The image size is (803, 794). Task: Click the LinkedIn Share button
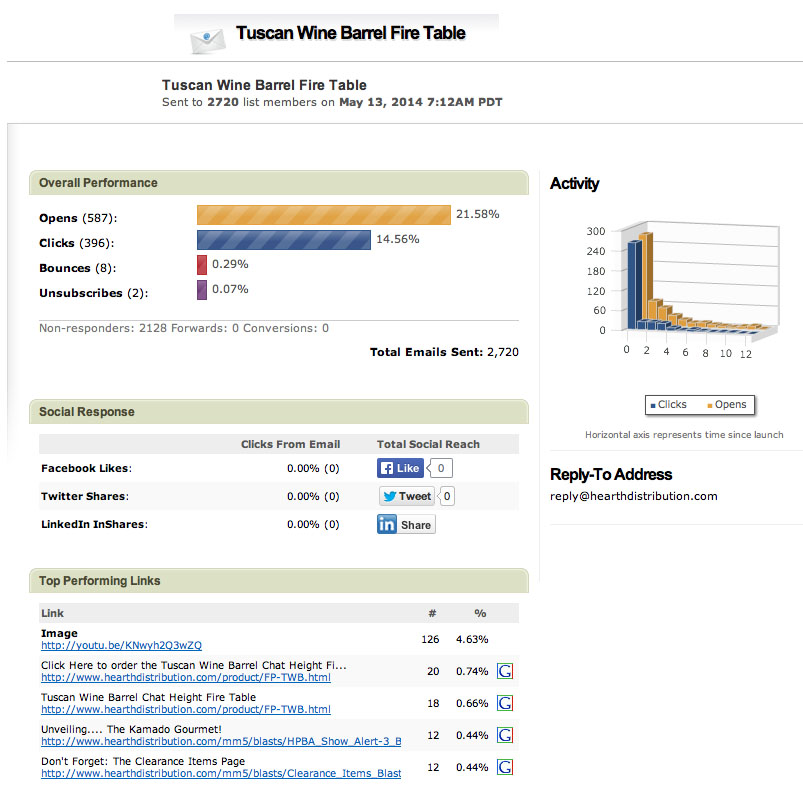pyautogui.click(x=406, y=524)
